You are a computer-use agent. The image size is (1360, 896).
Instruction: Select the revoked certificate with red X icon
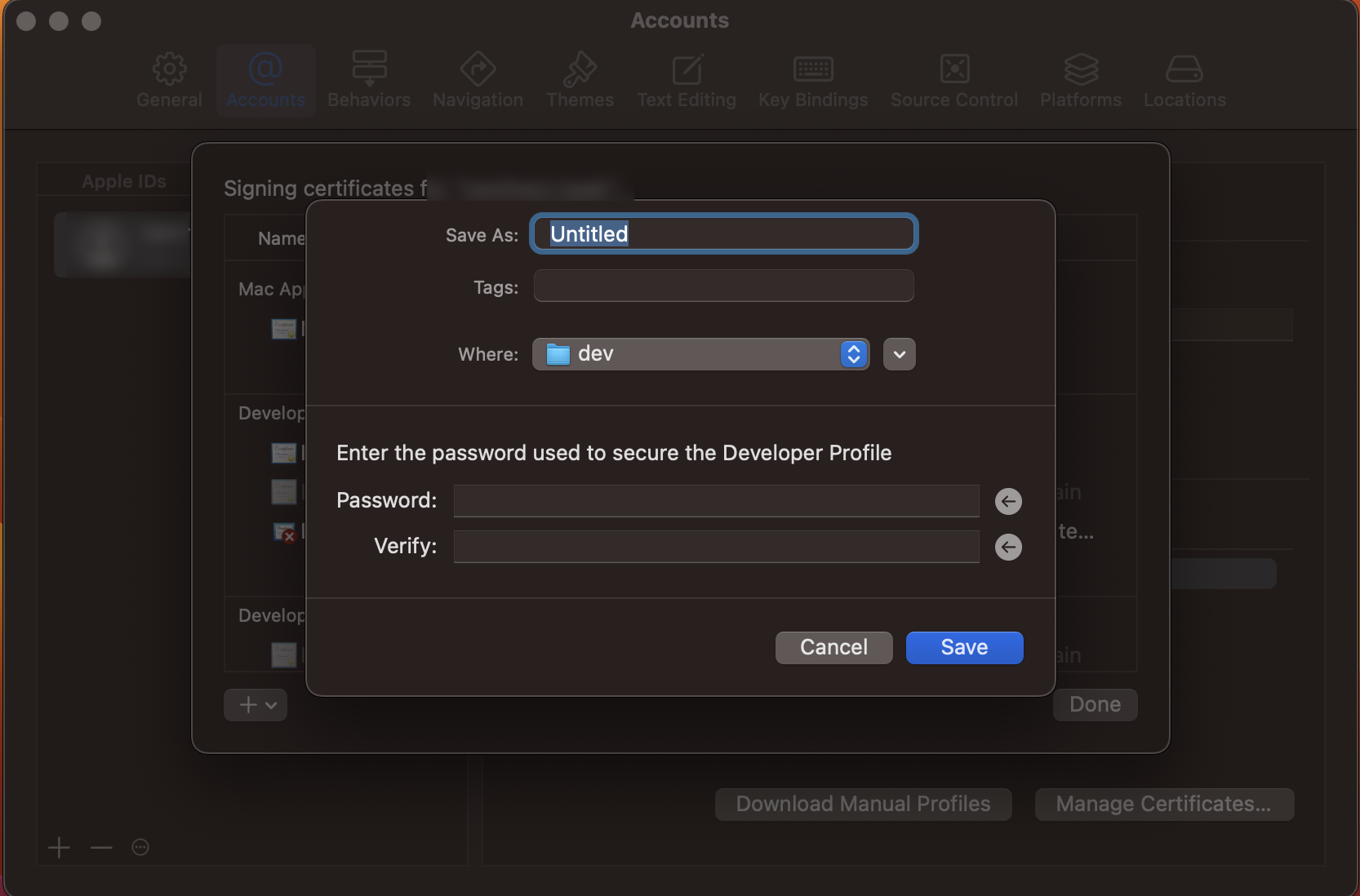284,532
